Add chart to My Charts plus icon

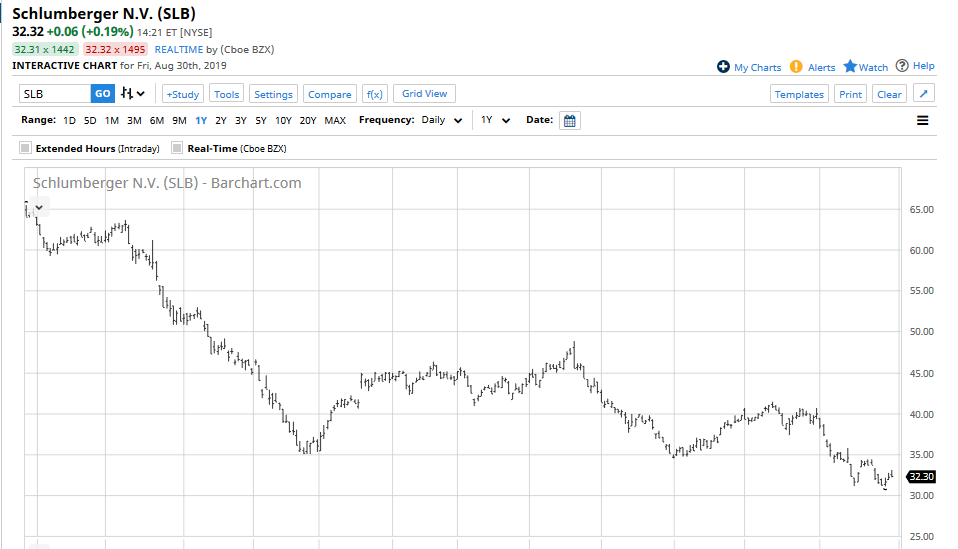pos(723,67)
